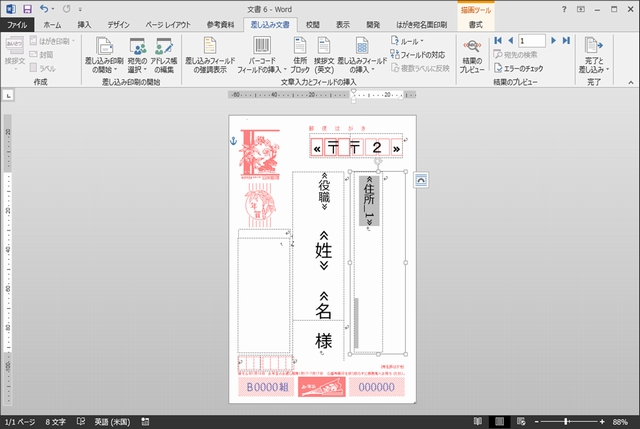Screen dimensions: 640x429
Task: Click the sender address text box on postcard
Action: click(x=264, y=295)
